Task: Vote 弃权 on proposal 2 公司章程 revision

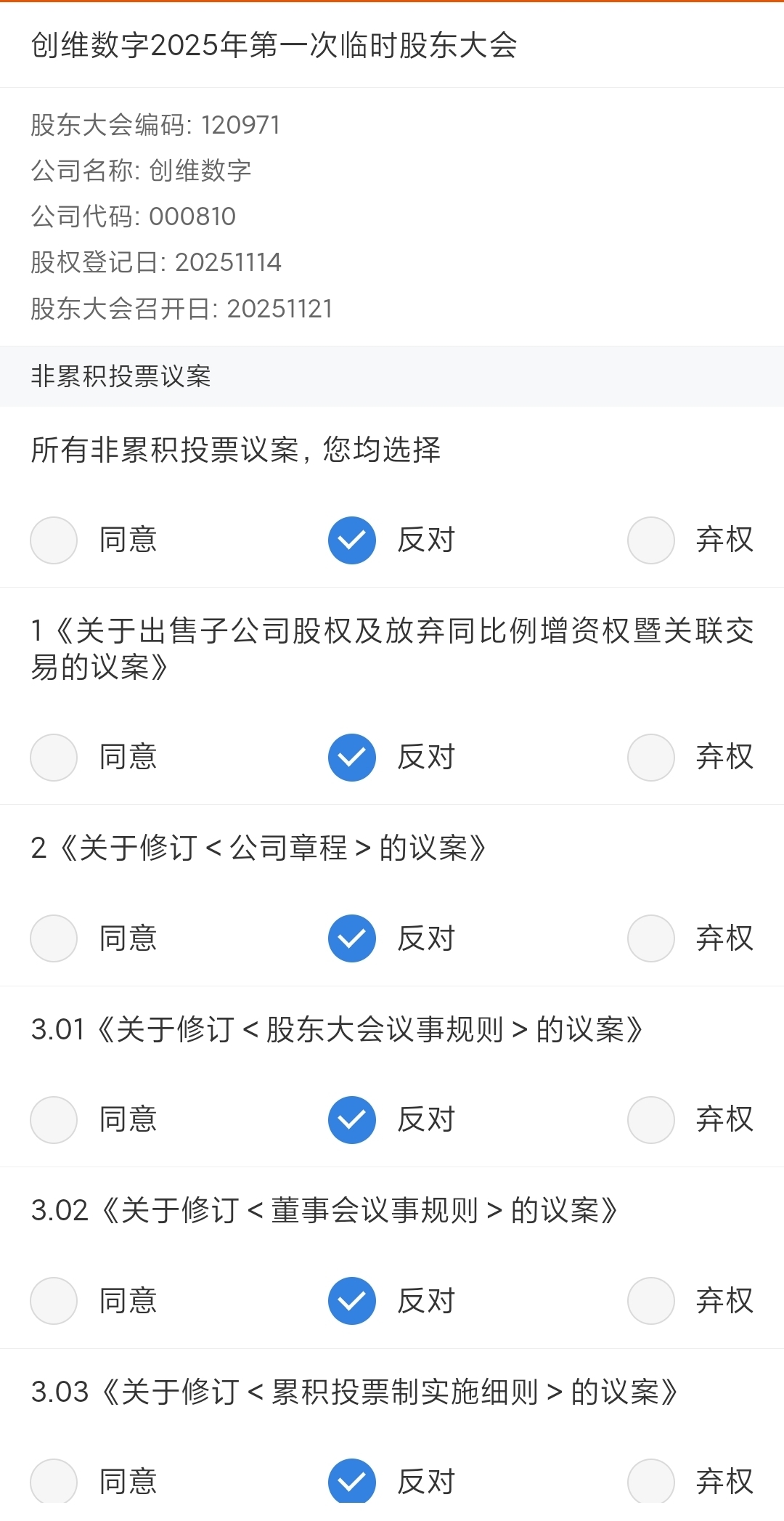Action: 651,938
